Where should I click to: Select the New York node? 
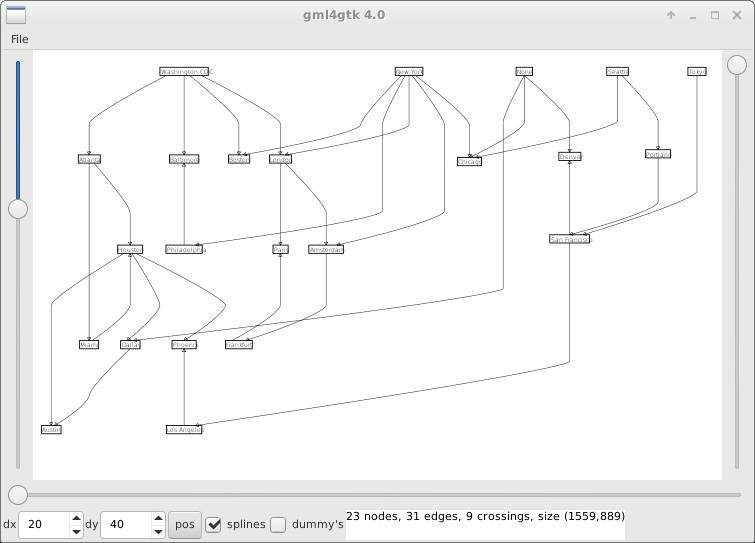coord(409,72)
